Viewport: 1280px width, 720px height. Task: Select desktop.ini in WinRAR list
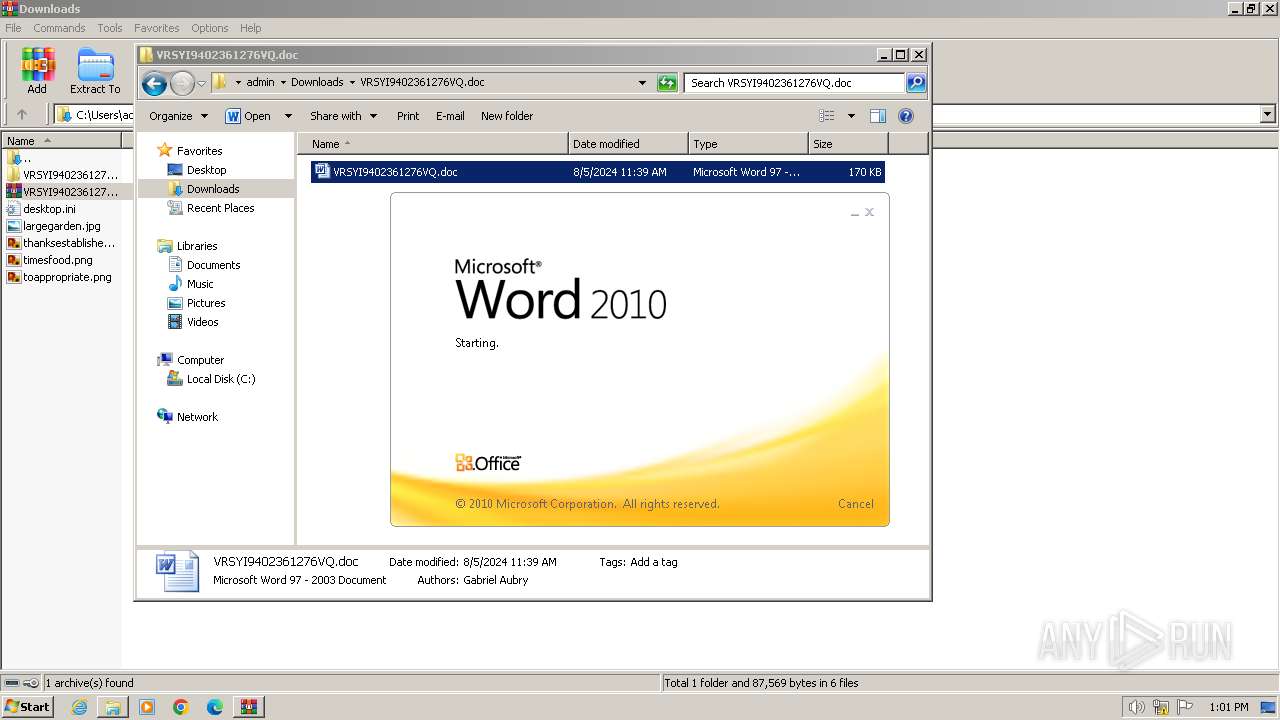pyautogui.click(x=49, y=209)
